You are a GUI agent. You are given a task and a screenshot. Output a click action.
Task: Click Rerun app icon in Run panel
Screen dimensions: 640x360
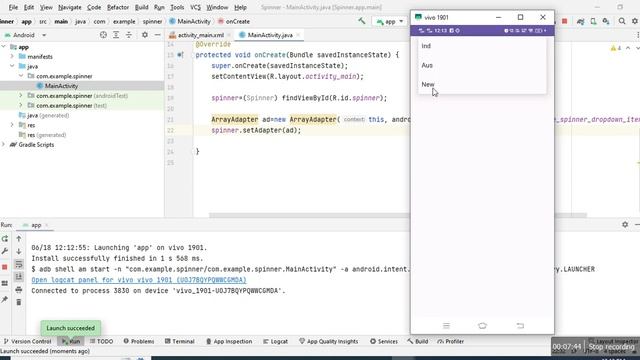coord(5,238)
